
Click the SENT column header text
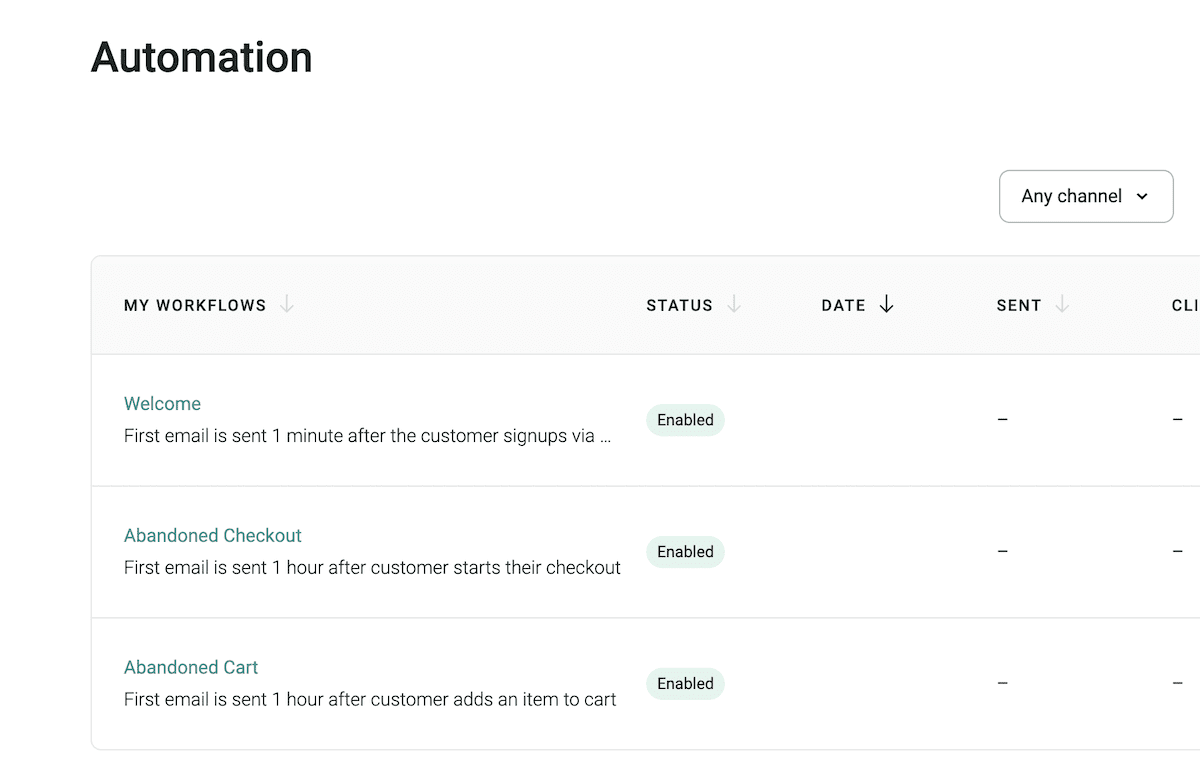[1019, 306]
